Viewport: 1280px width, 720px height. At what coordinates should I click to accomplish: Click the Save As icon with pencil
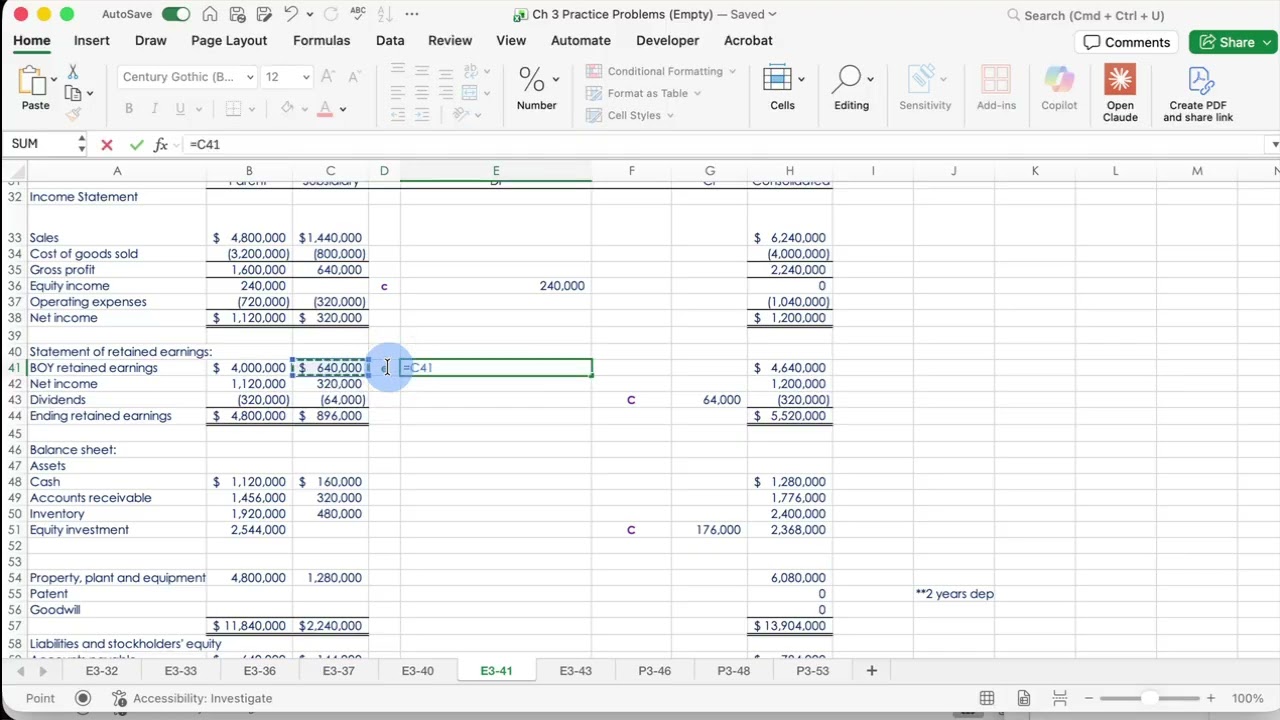(x=262, y=15)
